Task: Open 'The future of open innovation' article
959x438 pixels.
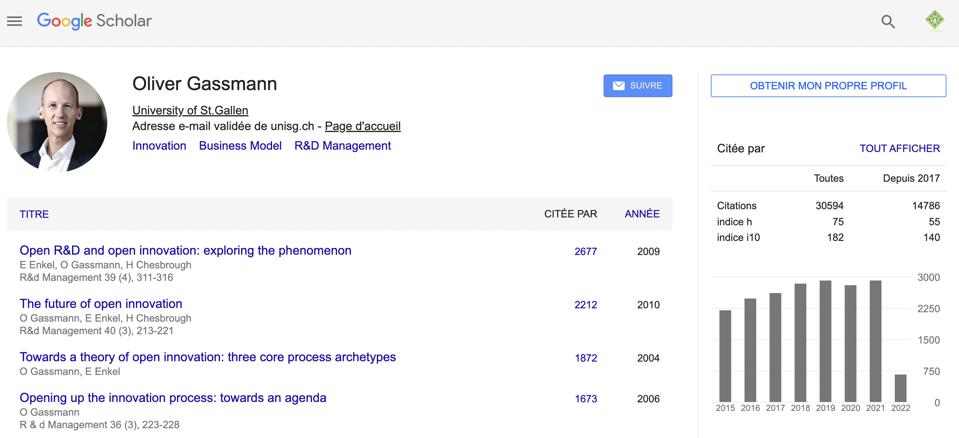Action: coord(101,304)
